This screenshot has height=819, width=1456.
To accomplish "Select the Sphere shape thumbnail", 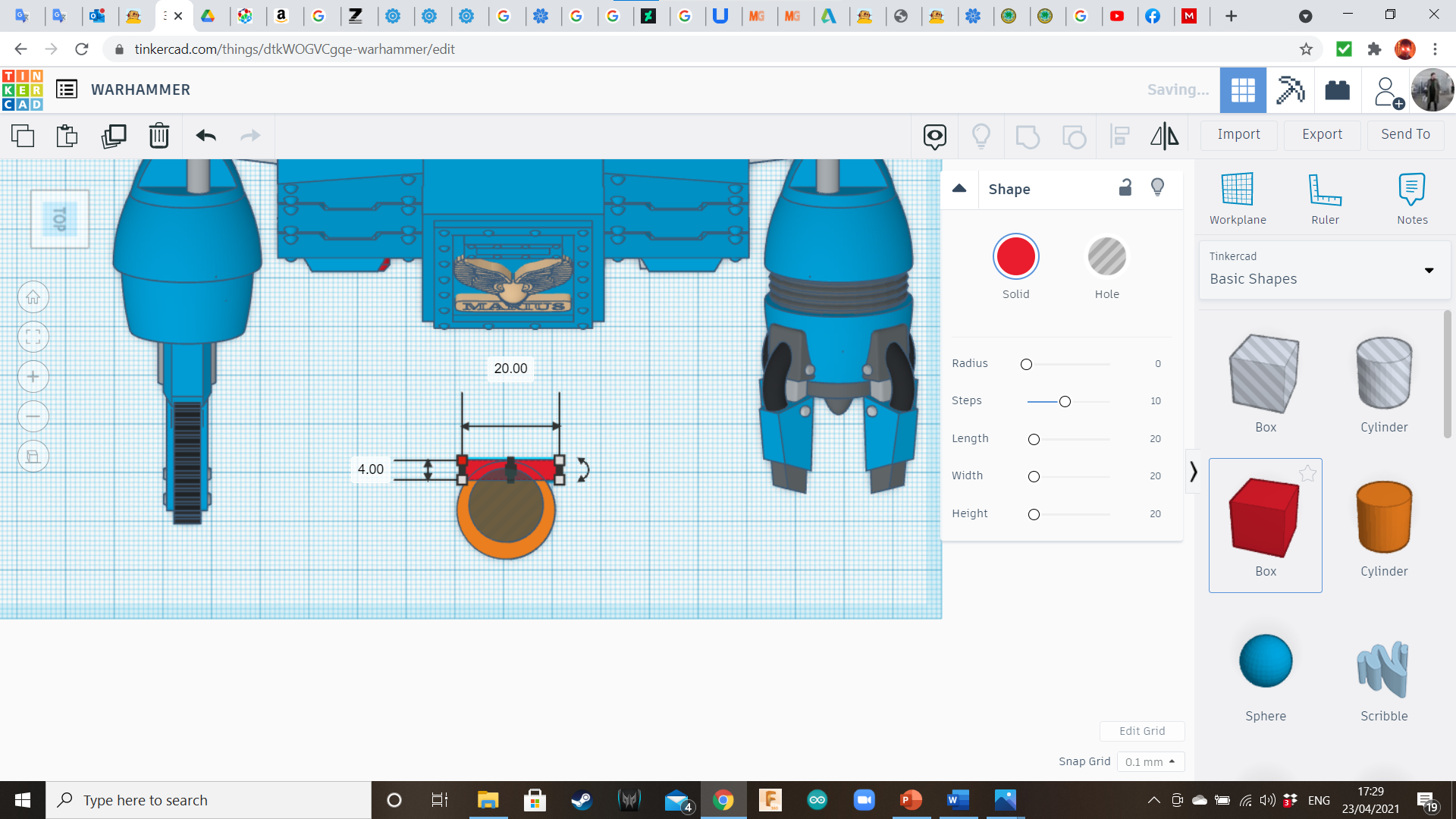I will 1265,661.
